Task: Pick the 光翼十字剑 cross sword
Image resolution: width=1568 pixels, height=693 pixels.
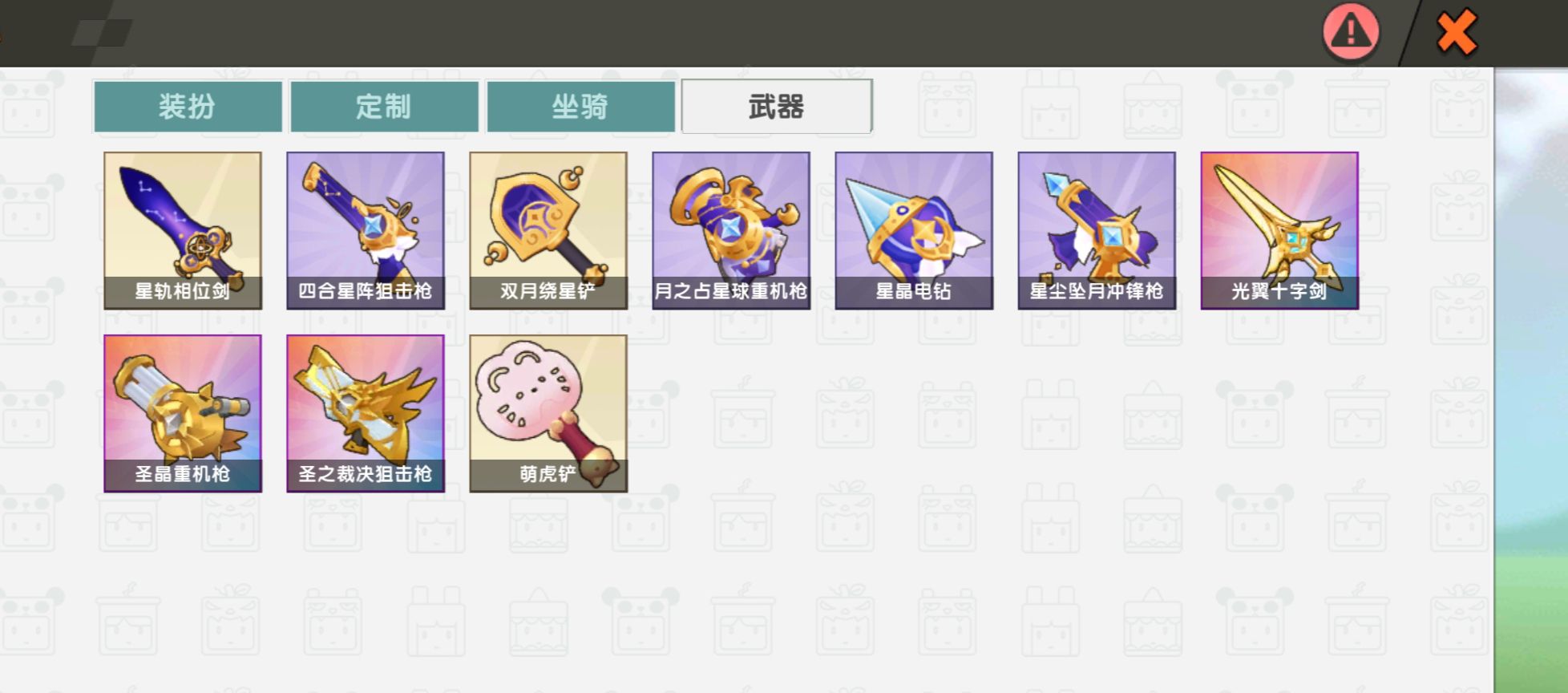Action: pyautogui.click(x=1279, y=230)
